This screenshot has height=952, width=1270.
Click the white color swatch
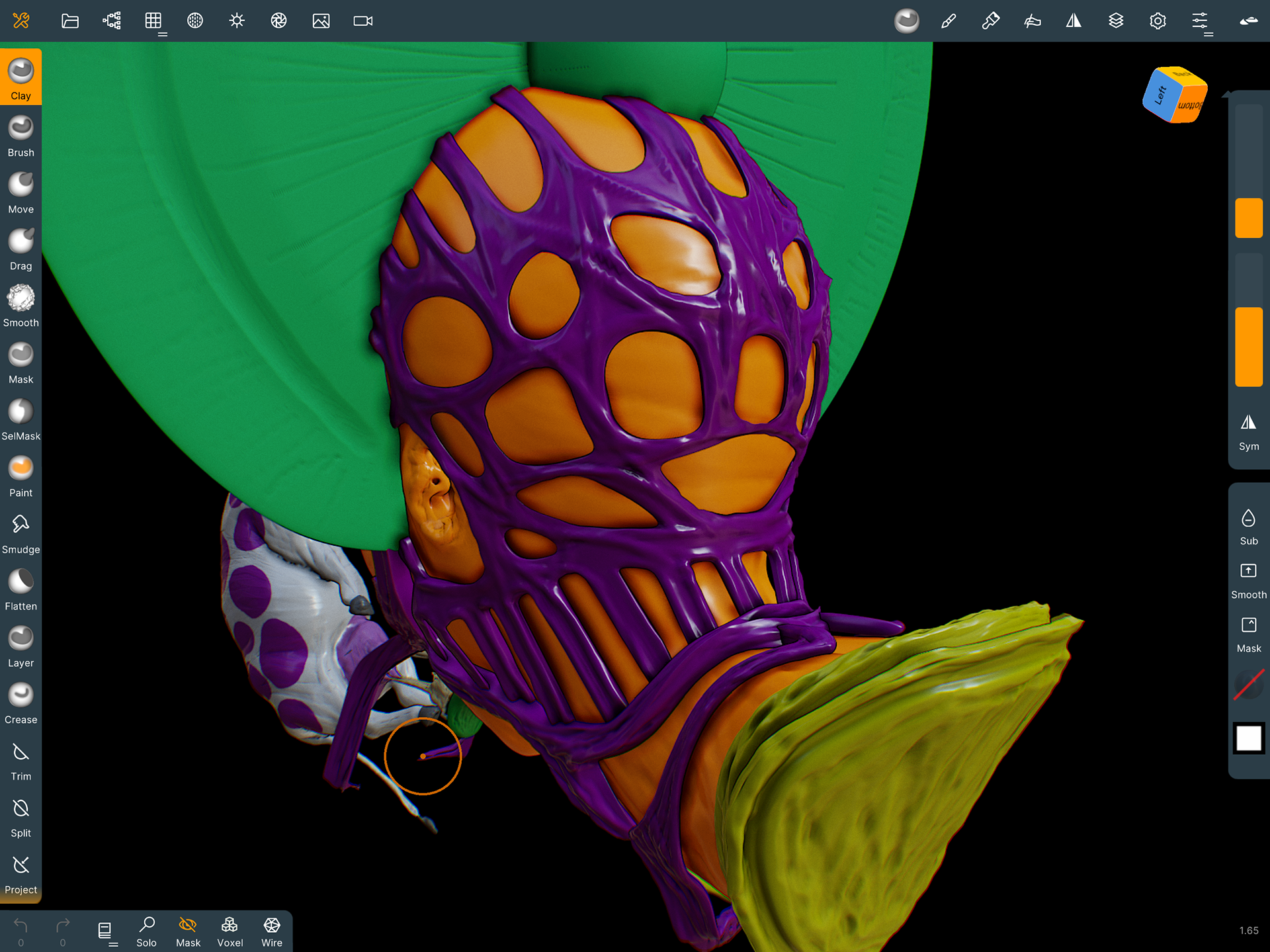coord(1248,738)
